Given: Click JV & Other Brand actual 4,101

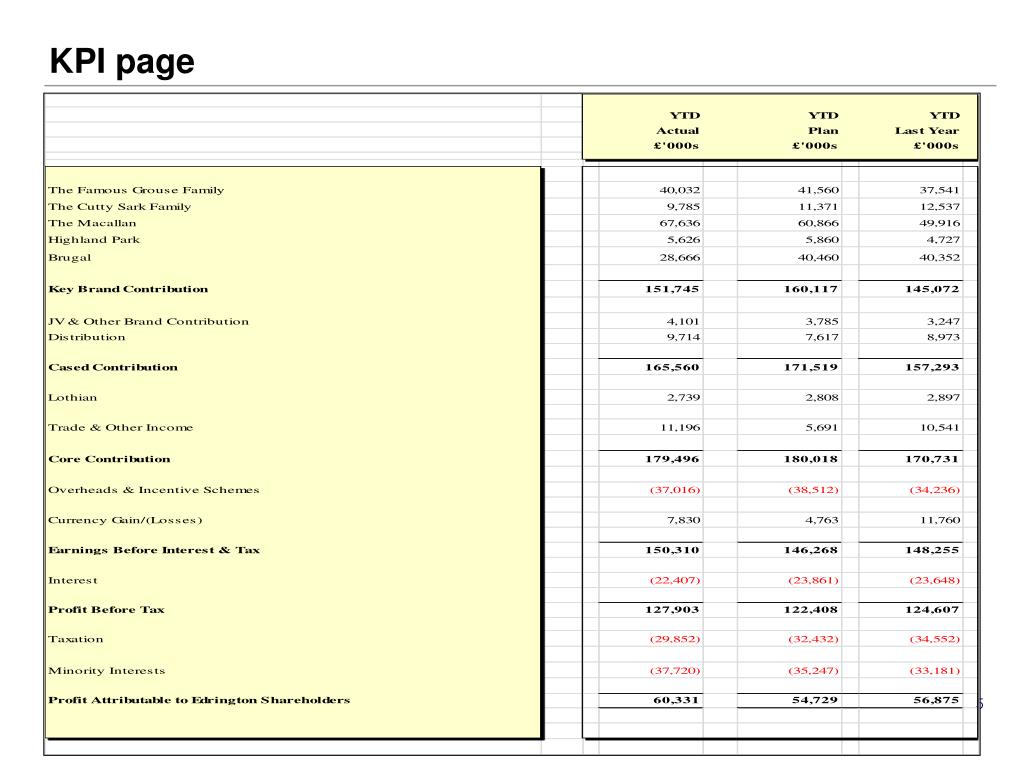Looking at the screenshot, I should [x=683, y=321].
